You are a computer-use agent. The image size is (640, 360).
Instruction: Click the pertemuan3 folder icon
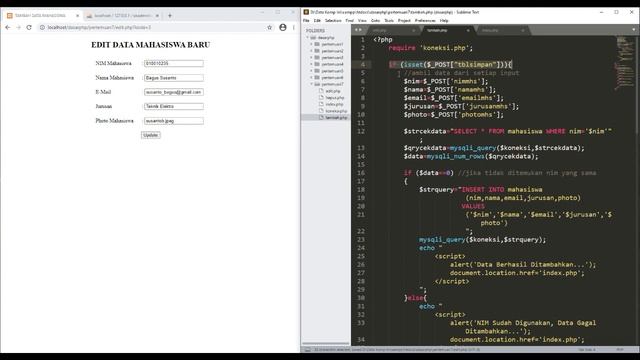[317, 58]
